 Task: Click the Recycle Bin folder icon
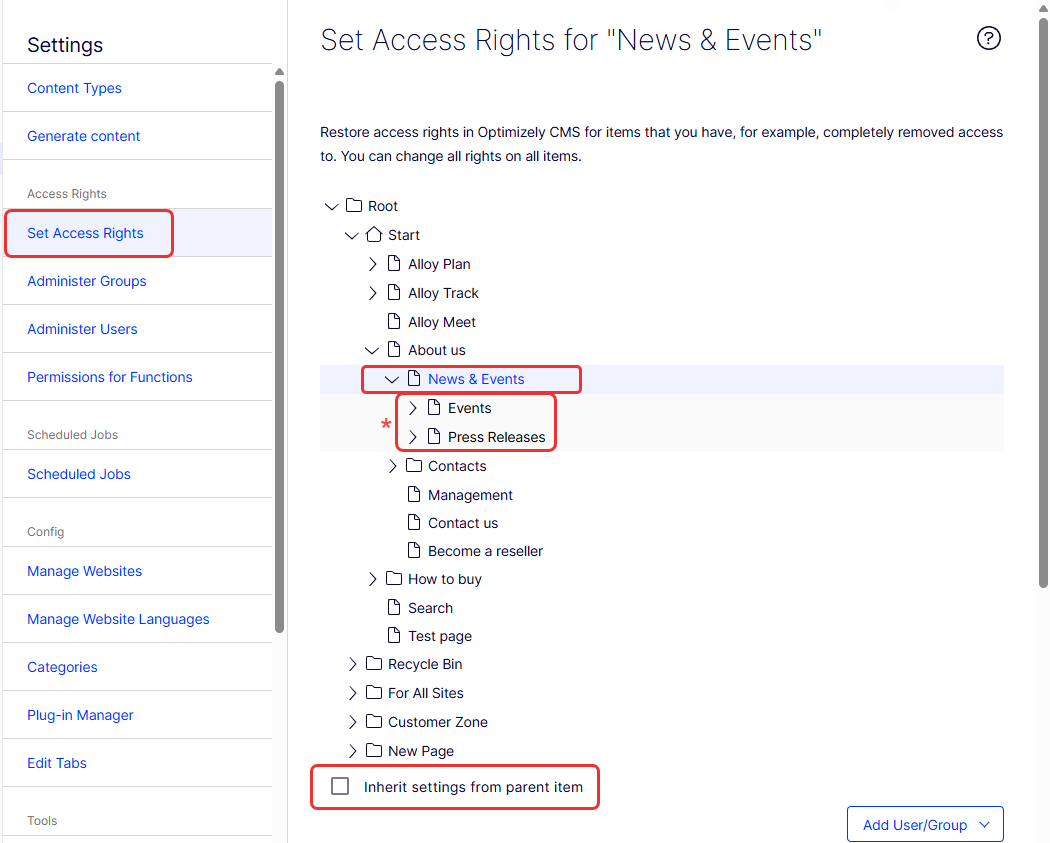pyautogui.click(x=374, y=664)
